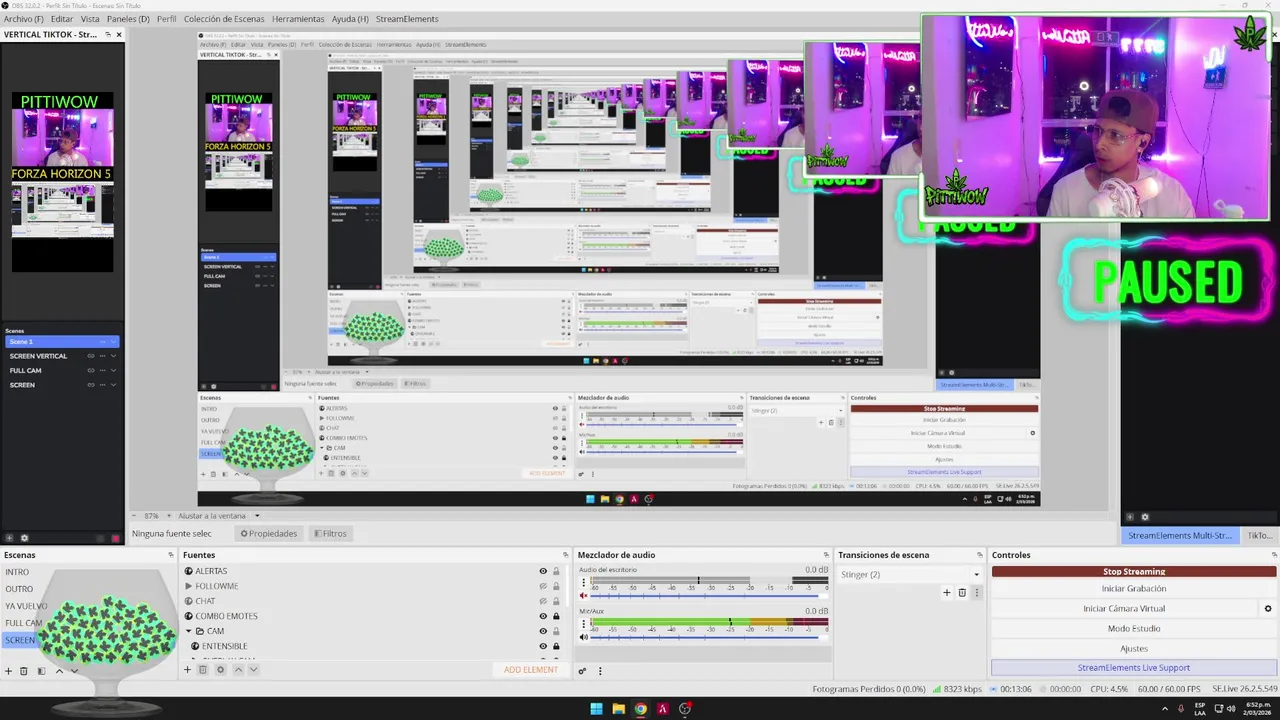
Task: Remove scene transition with trash icon
Action: 962,592
